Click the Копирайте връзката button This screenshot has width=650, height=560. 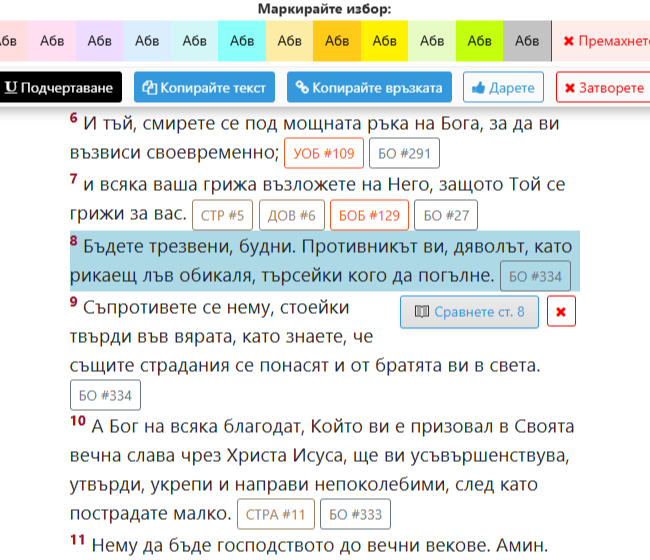point(369,87)
